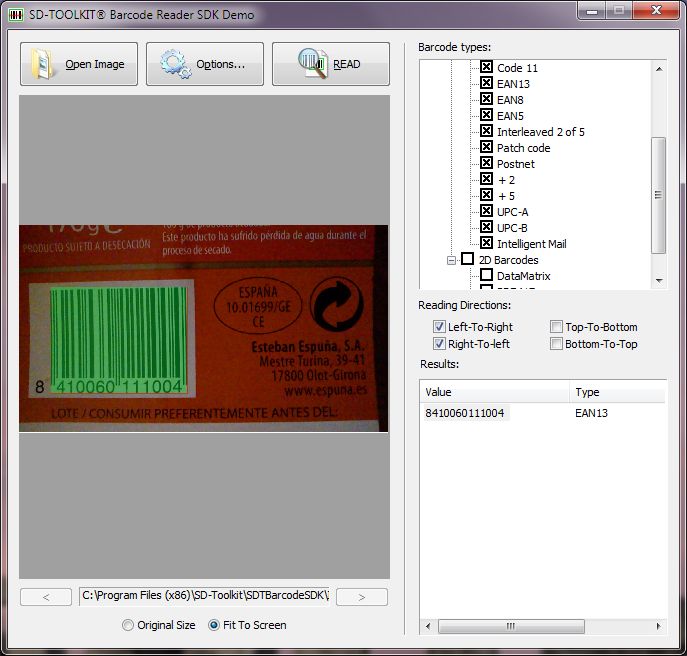Select the Original Size radio button
This screenshot has height=656, width=687.
[x=127, y=625]
